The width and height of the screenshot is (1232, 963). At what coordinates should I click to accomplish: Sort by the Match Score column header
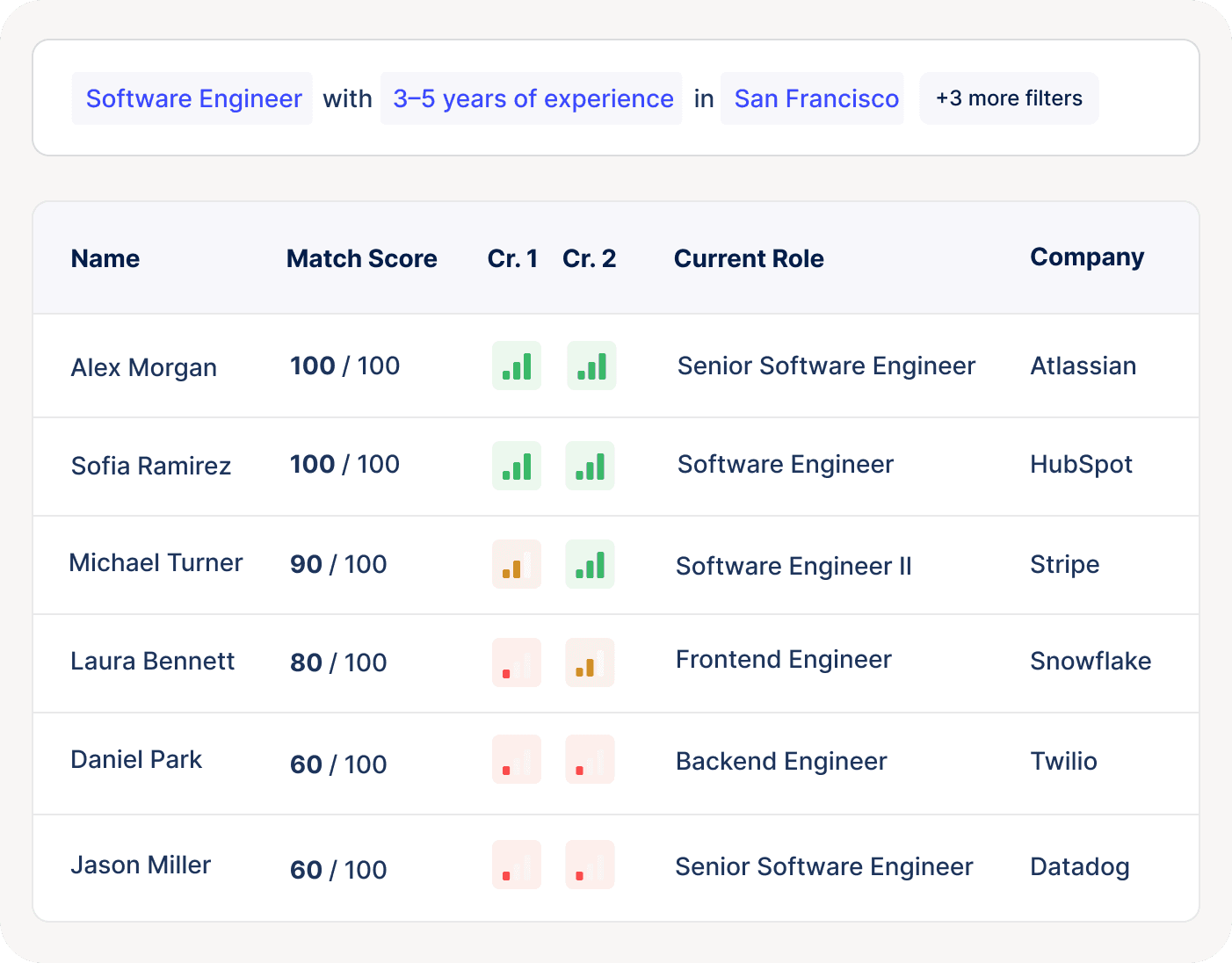pyautogui.click(x=361, y=258)
